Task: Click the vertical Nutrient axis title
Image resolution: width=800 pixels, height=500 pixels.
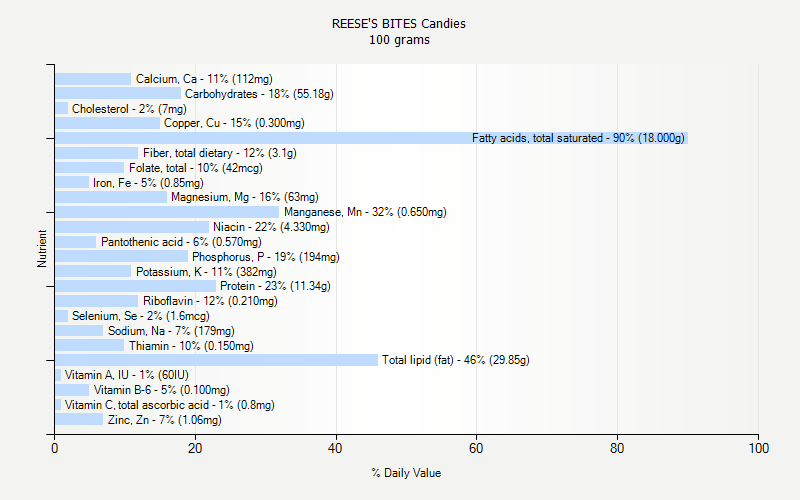Action: click(x=41, y=249)
